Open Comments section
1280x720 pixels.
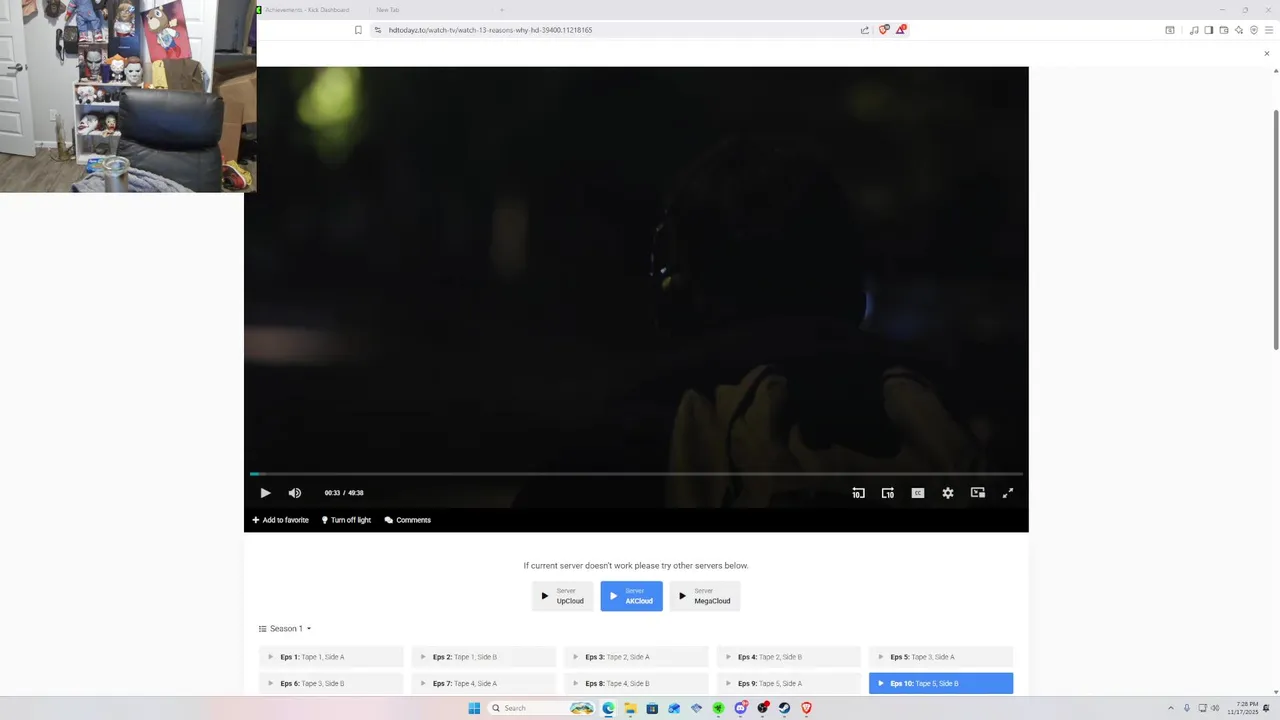[408, 520]
